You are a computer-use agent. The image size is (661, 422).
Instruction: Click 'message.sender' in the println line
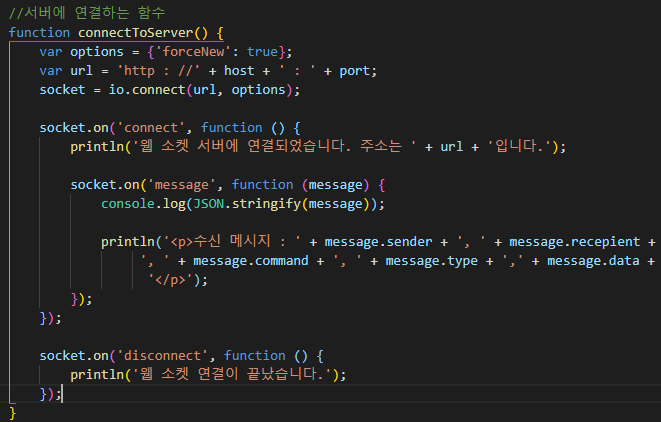(x=378, y=242)
